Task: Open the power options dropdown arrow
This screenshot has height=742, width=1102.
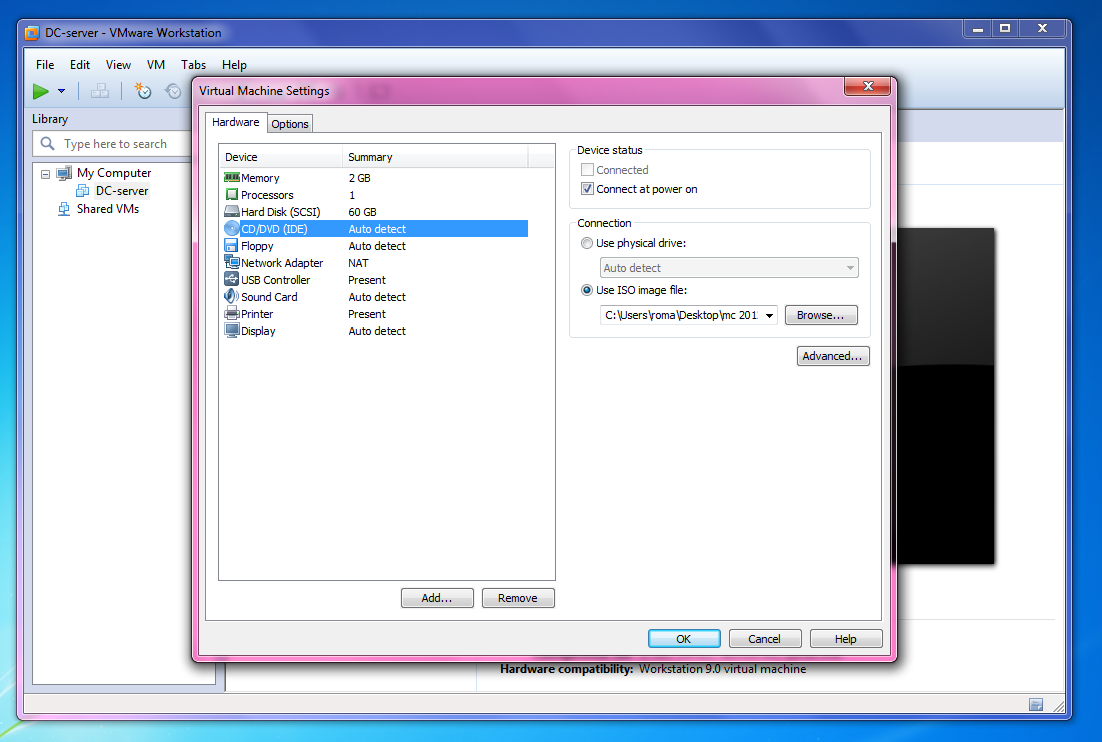Action: coord(61,91)
